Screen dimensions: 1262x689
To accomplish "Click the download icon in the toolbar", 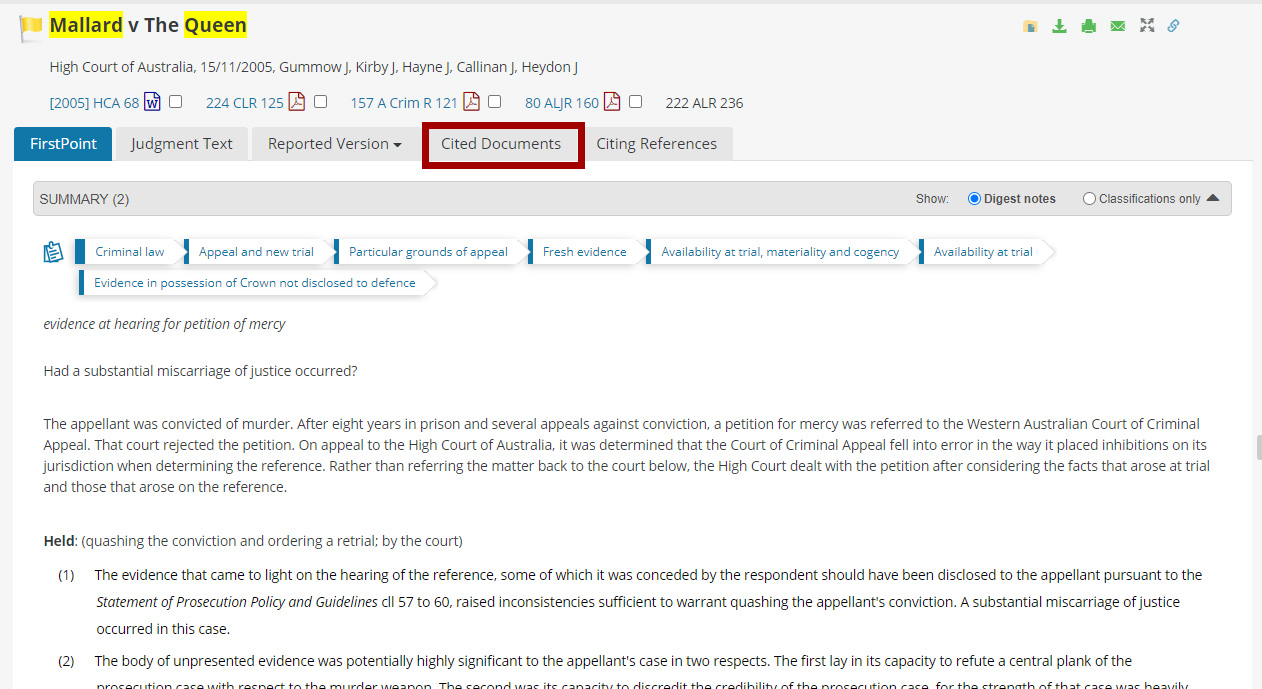I will (1059, 25).
